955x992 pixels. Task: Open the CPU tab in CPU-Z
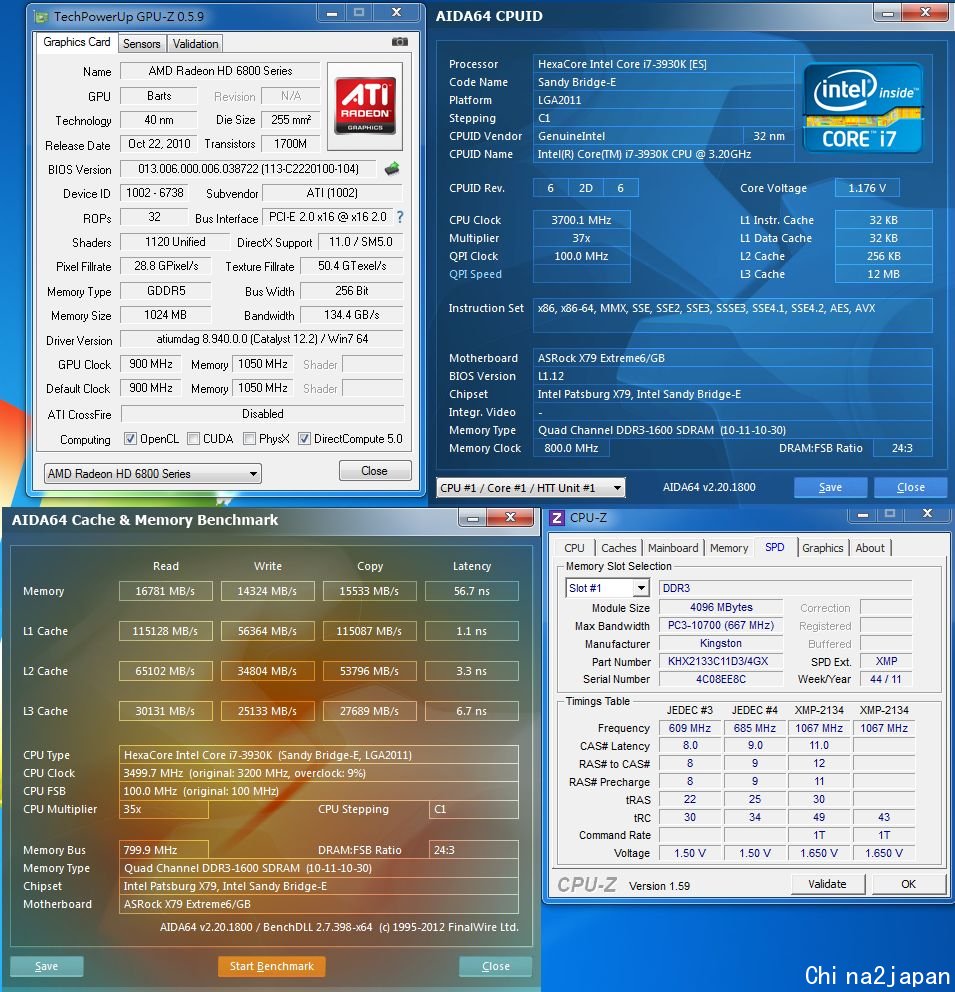[574, 549]
